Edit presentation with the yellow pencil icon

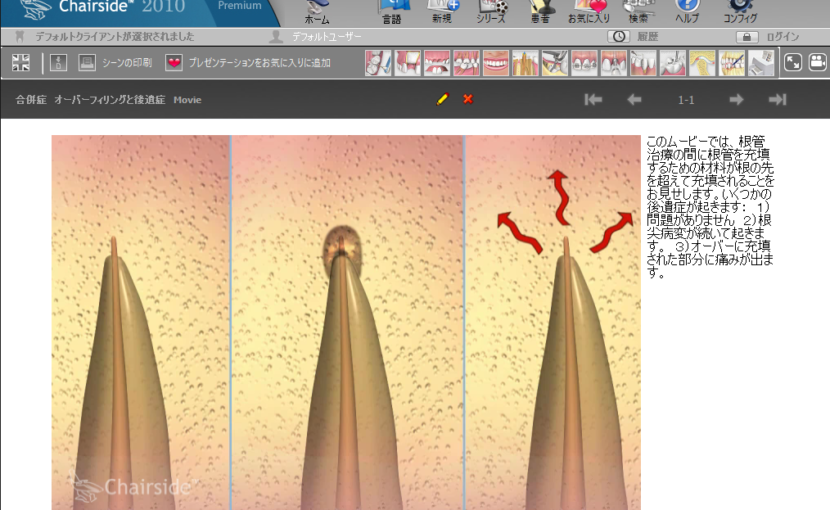443,99
